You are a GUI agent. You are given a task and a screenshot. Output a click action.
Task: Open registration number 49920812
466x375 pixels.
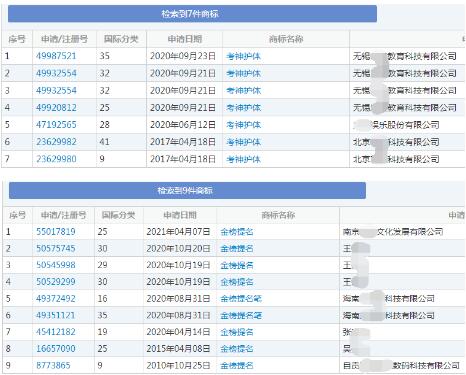pos(56,108)
